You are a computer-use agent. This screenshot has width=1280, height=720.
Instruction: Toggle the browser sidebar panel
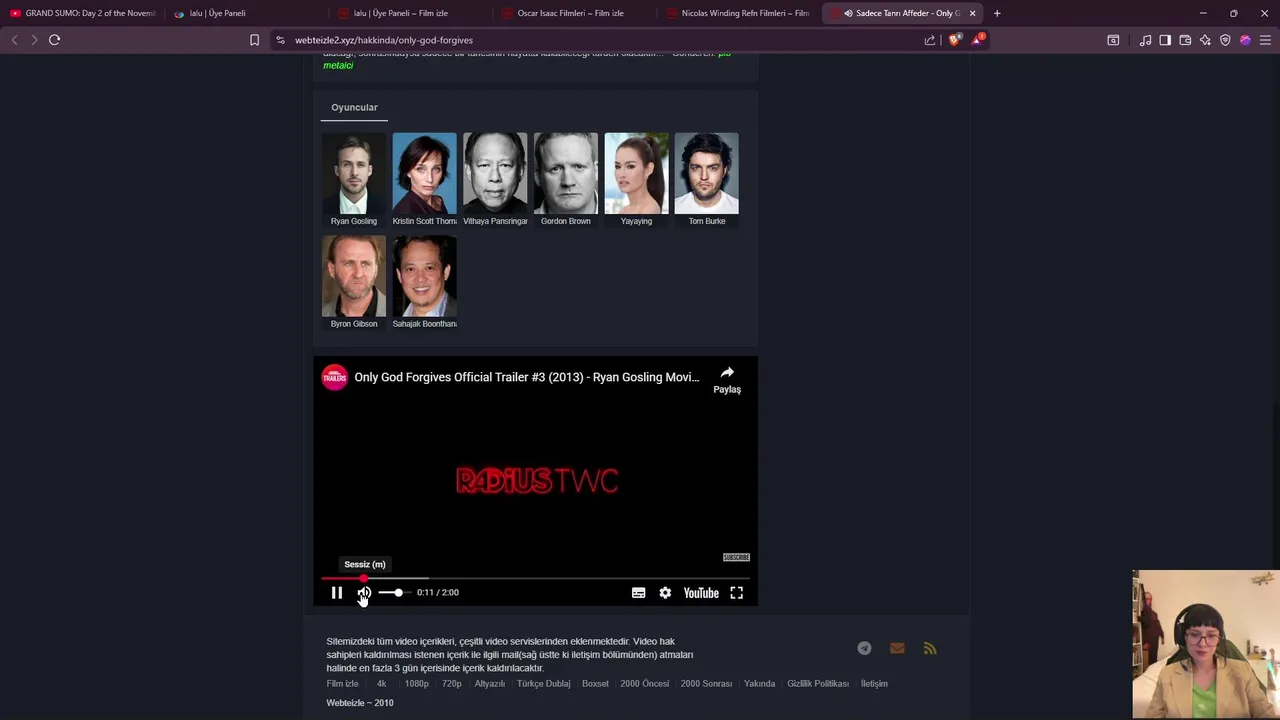pyautogui.click(x=1165, y=40)
